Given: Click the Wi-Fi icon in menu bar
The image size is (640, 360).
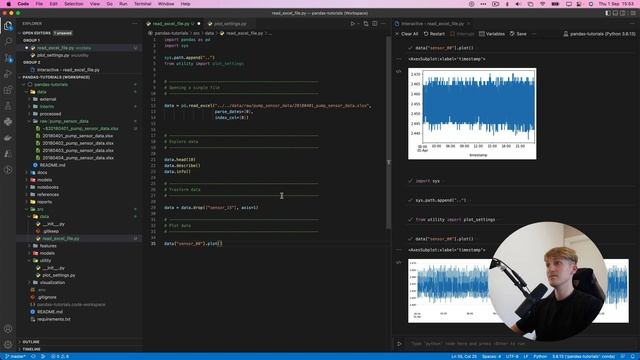Looking at the screenshot, I should point(542,4).
